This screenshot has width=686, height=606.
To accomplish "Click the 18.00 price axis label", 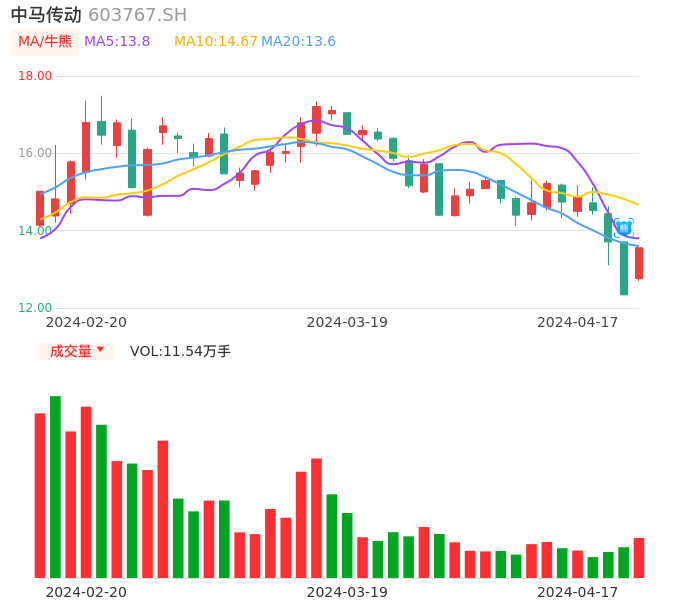I will pyautogui.click(x=35, y=76).
